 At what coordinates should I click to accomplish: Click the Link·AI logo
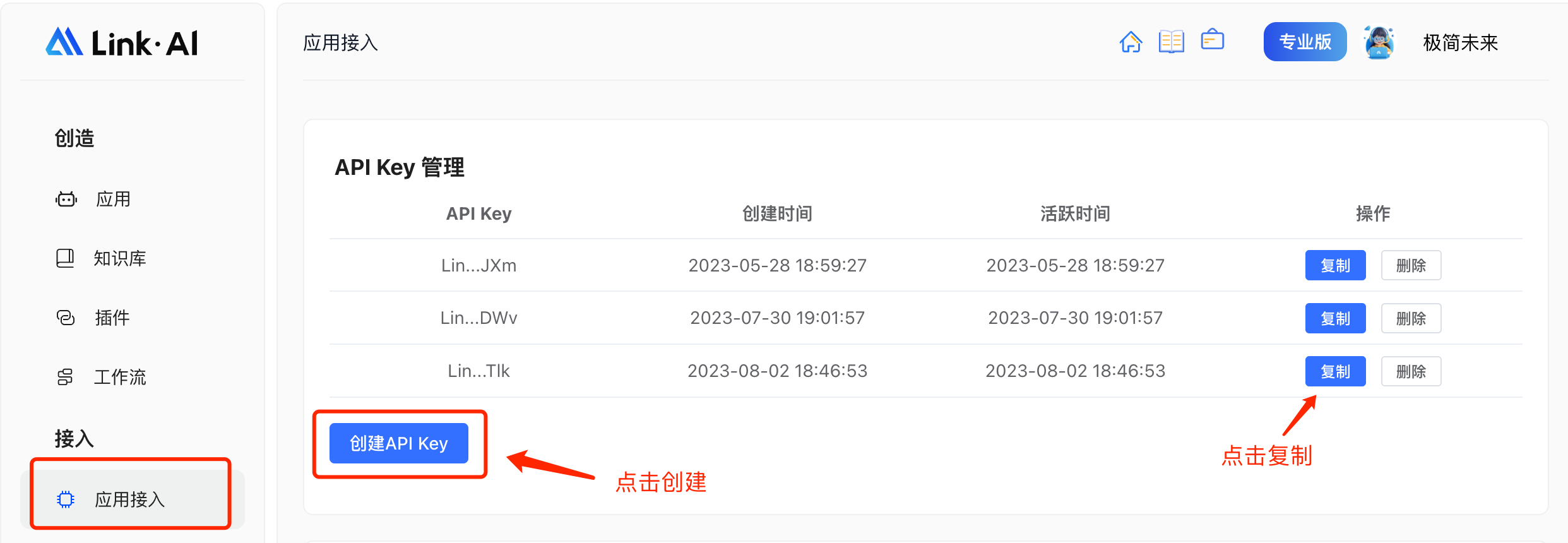[122, 42]
